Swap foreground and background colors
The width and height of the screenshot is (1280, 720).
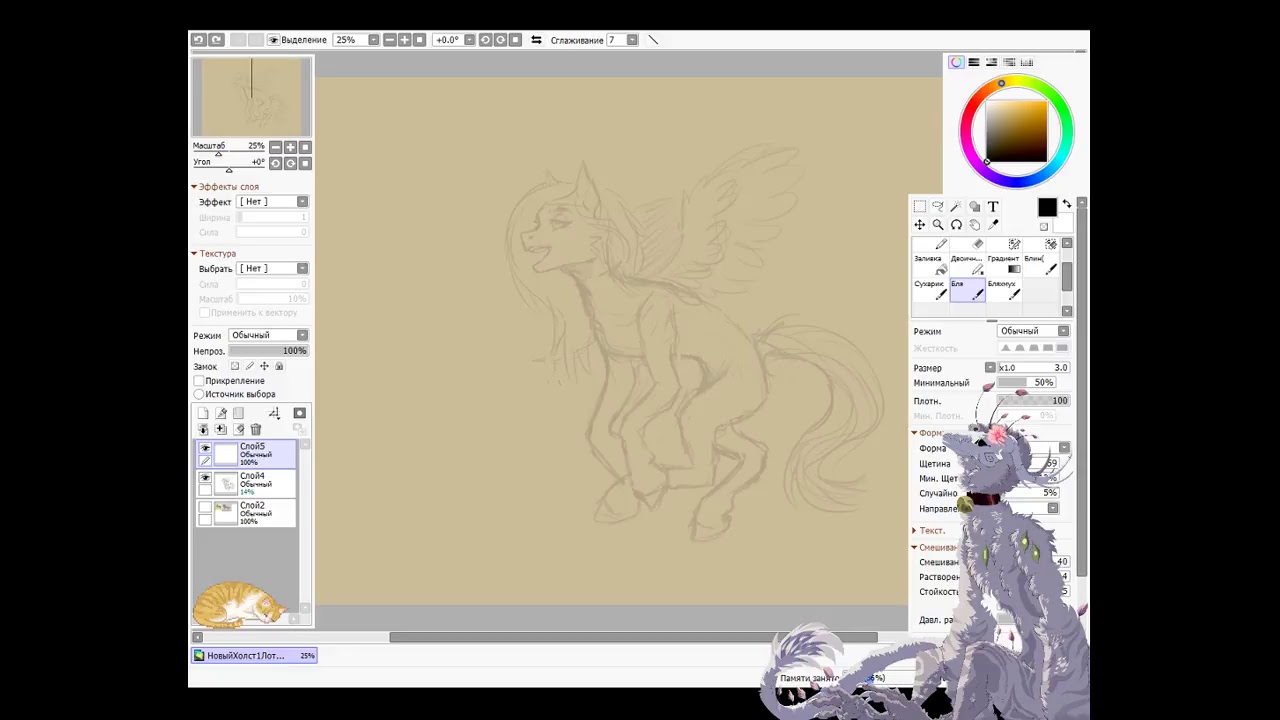1066,204
